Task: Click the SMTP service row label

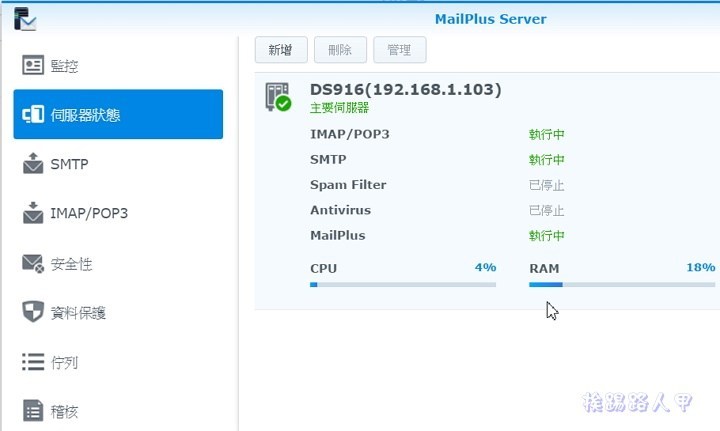Action: click(x=328, y=159)
